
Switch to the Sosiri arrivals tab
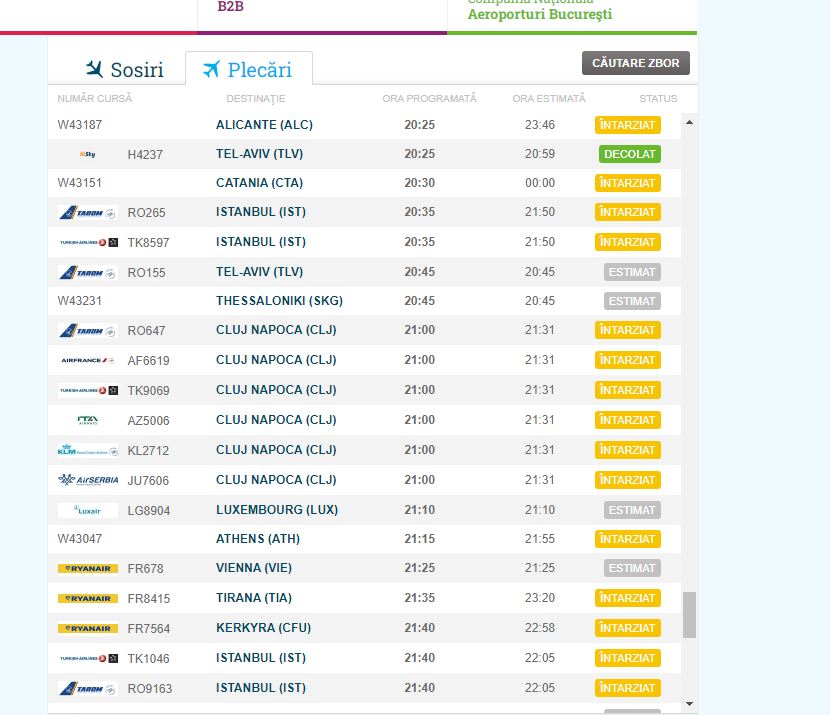pos(124,70)
